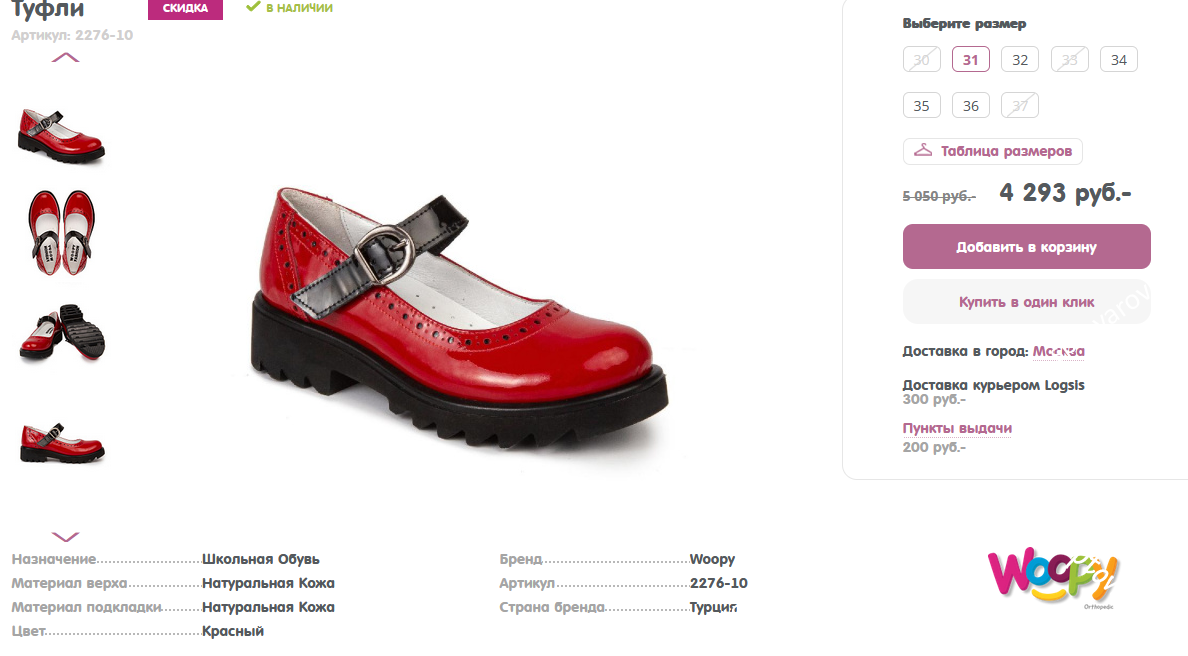Choose size 35
This screenshot has height=656, width=1188.
click(x=921, y=105)
